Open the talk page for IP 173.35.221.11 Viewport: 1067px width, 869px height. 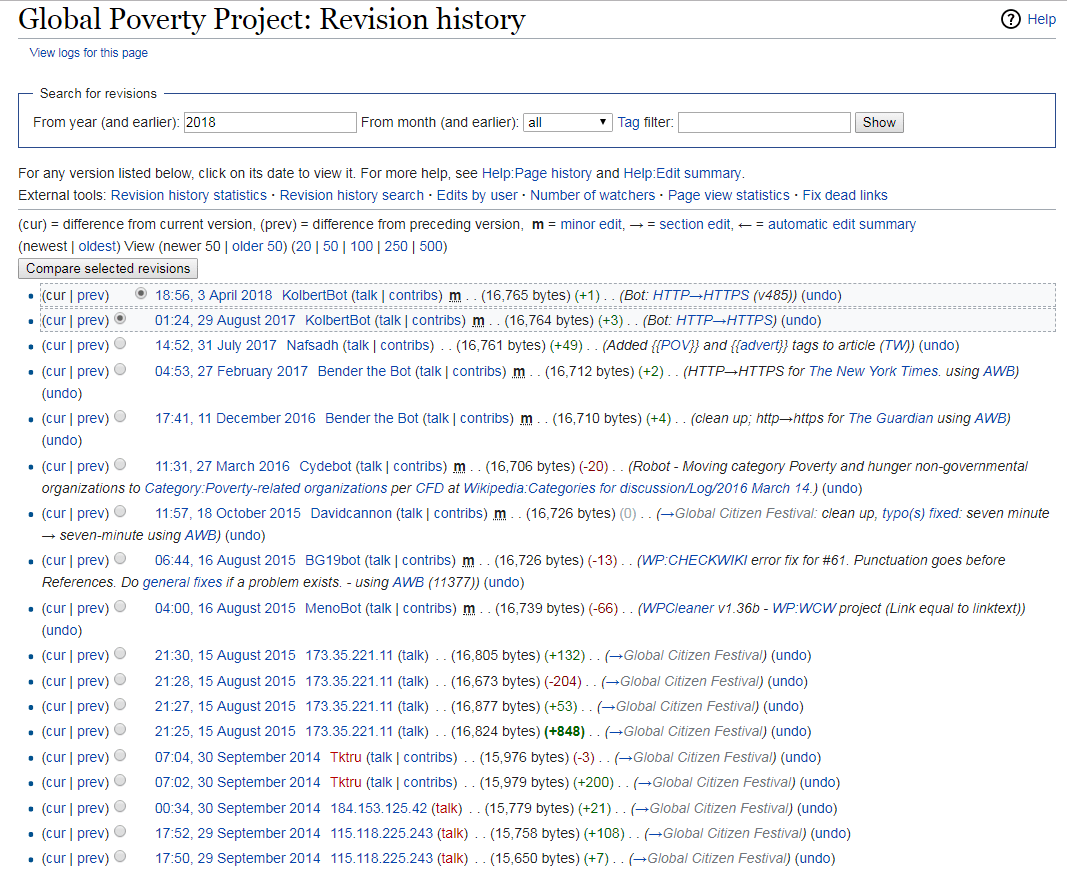[x=412, y=655]
